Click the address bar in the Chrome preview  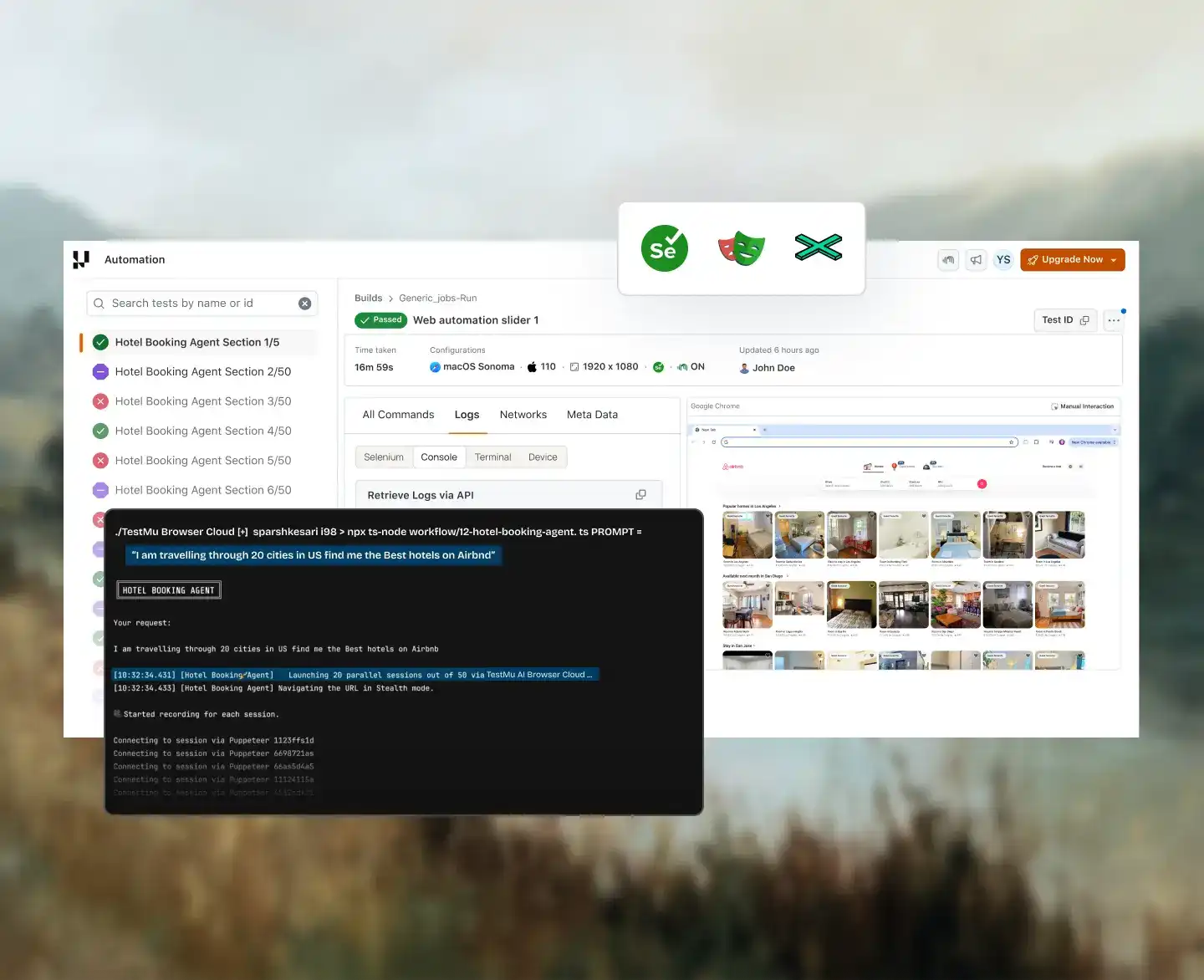click(x=870, y=442)
